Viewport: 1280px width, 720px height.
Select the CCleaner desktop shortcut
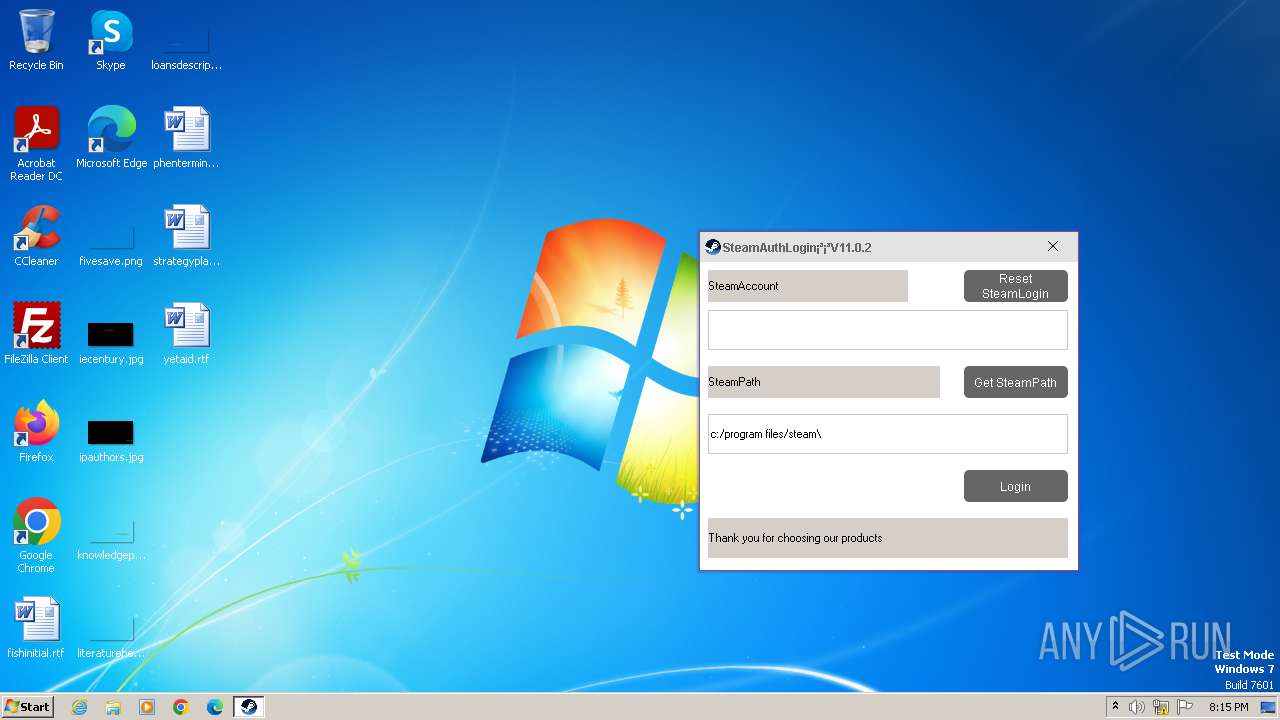click(36, 237)
